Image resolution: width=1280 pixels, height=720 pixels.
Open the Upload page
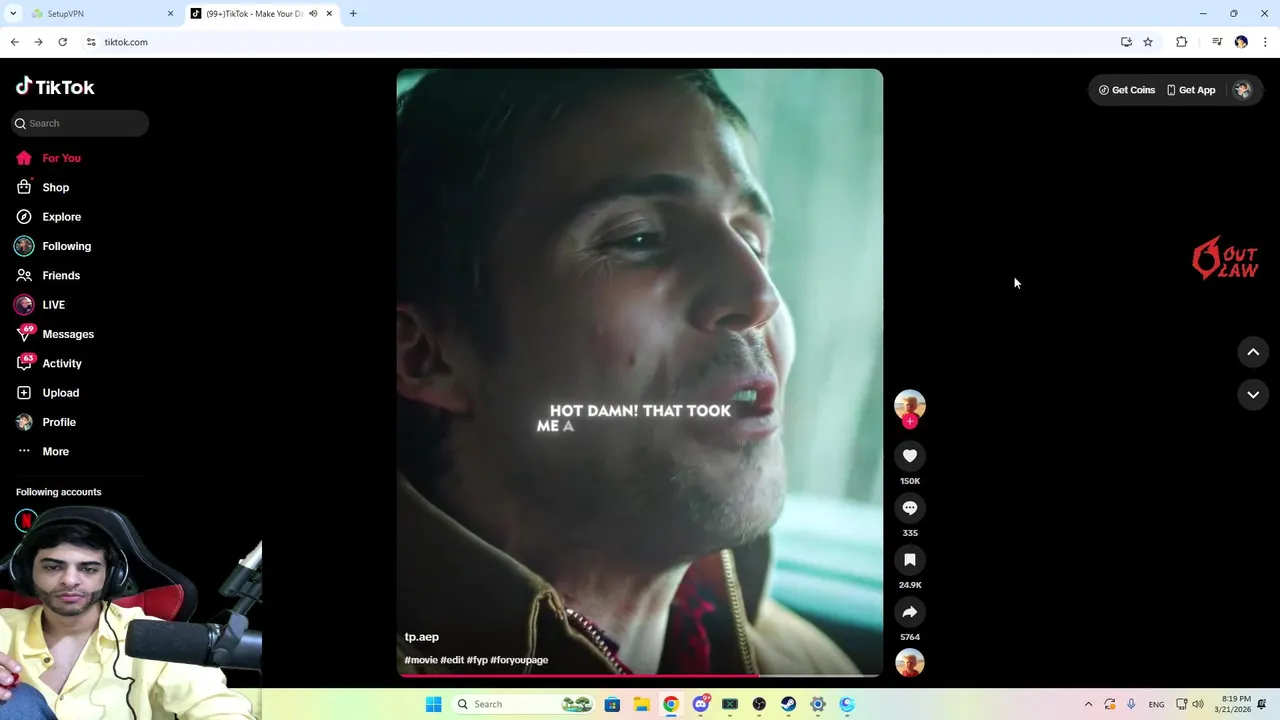tap(47, 393)
